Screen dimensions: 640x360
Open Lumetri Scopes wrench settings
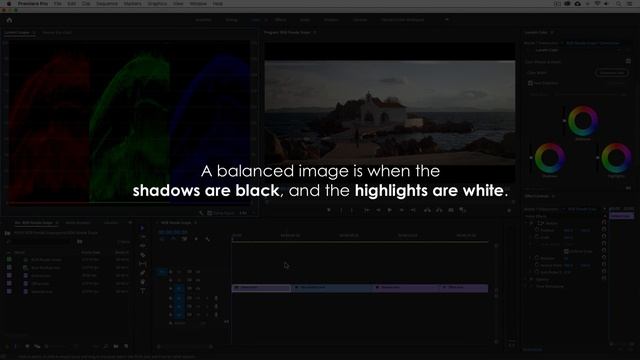pos(201,213)
